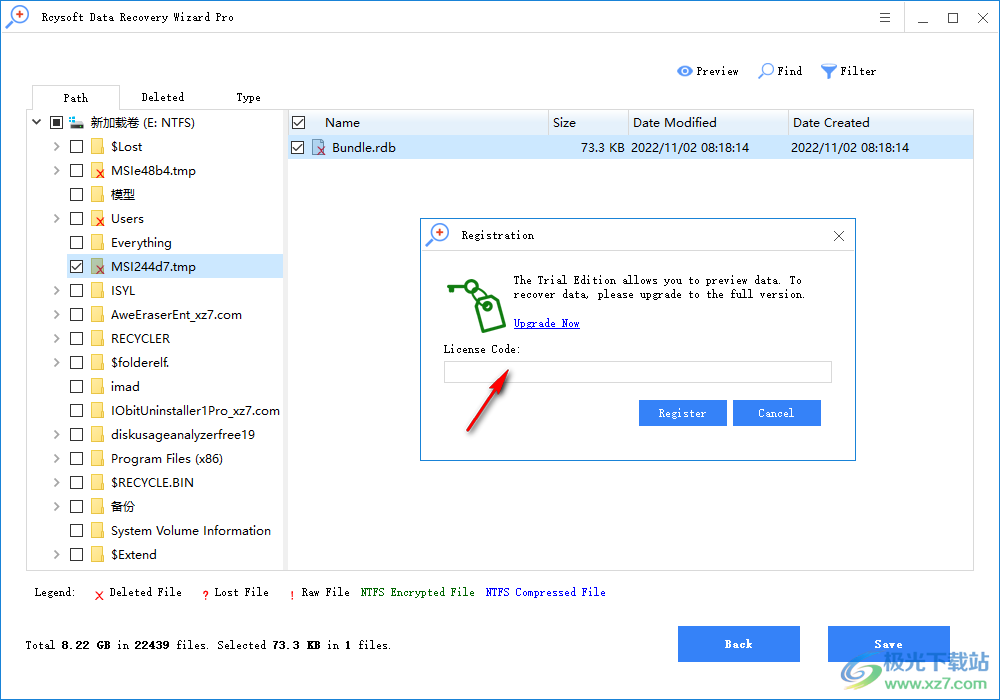This screenshot has height=700, width=1000.
Task: Toggle the select-all checkbox in the Name column header
Action: tap(297, 122)
